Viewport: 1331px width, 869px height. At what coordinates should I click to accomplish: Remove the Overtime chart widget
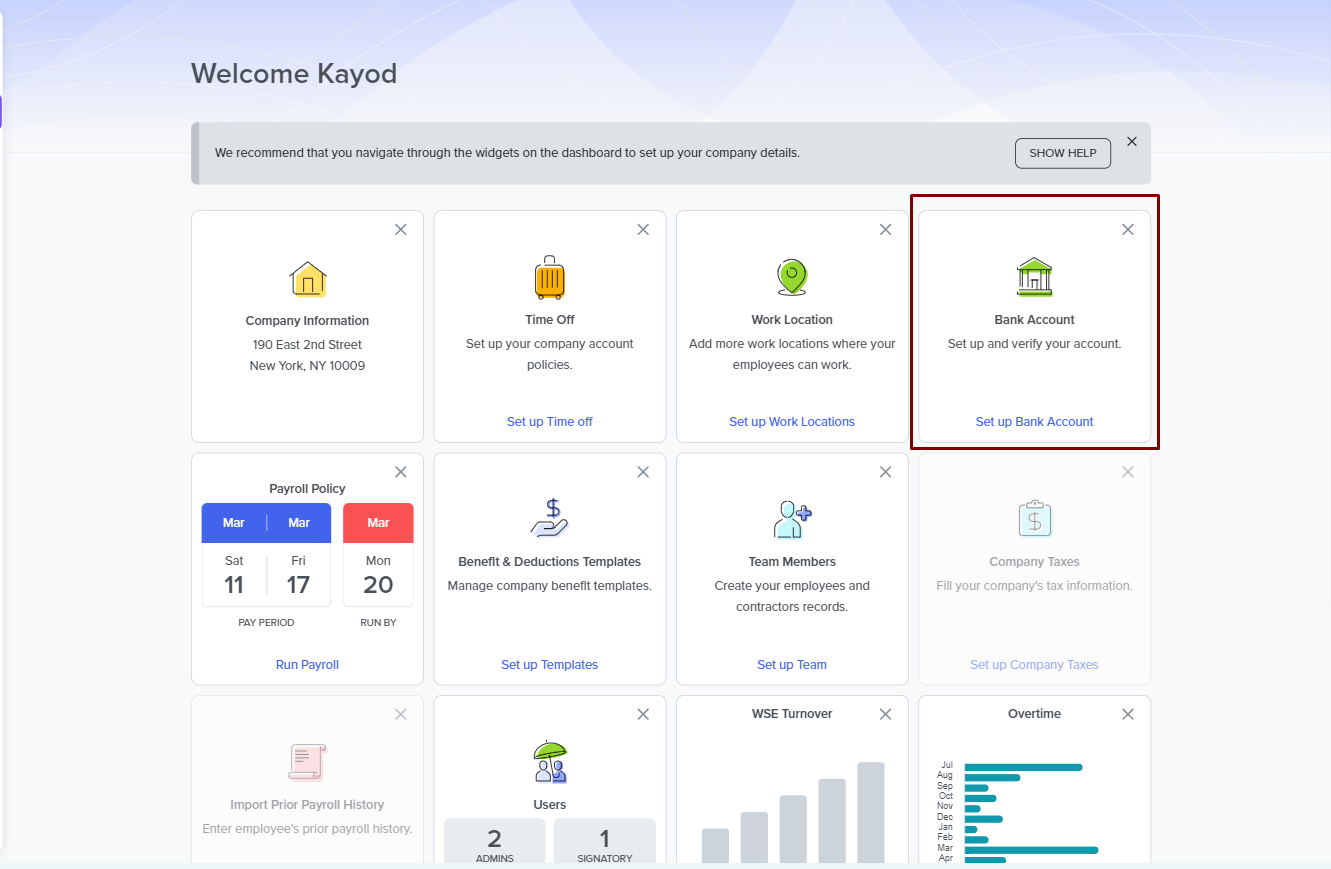(x=1128, y=714)
